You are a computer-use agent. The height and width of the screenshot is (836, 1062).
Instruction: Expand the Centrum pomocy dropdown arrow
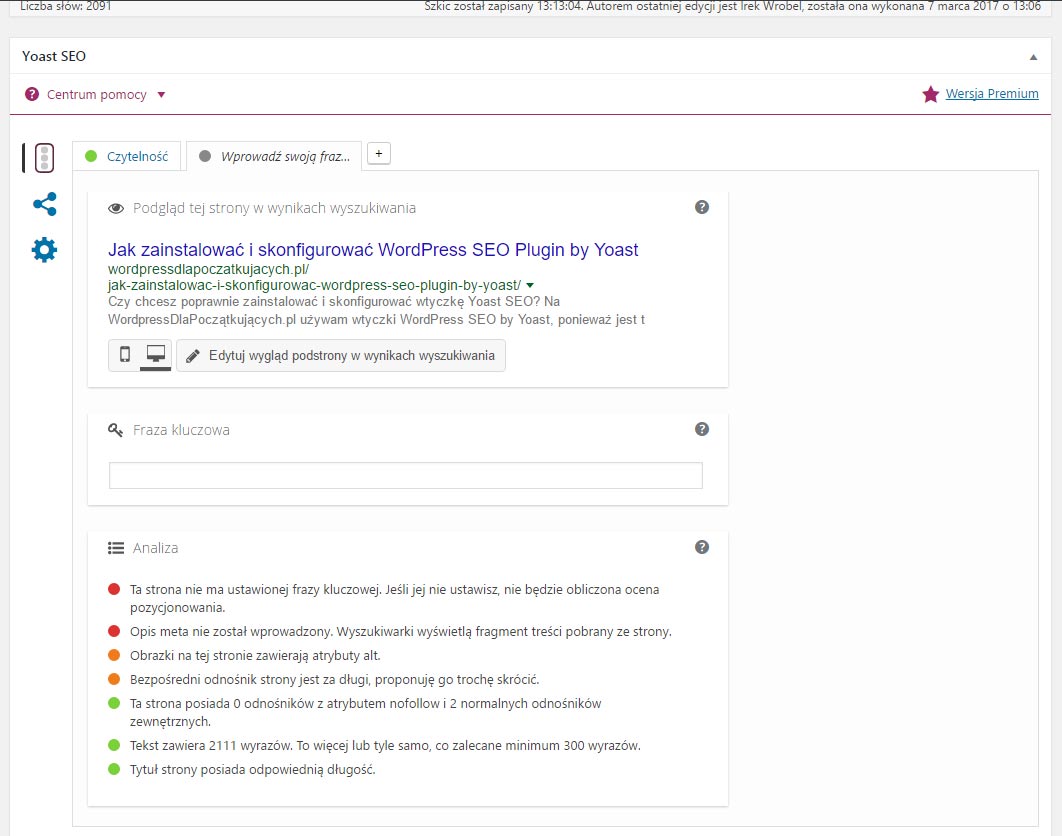(161, 95)
